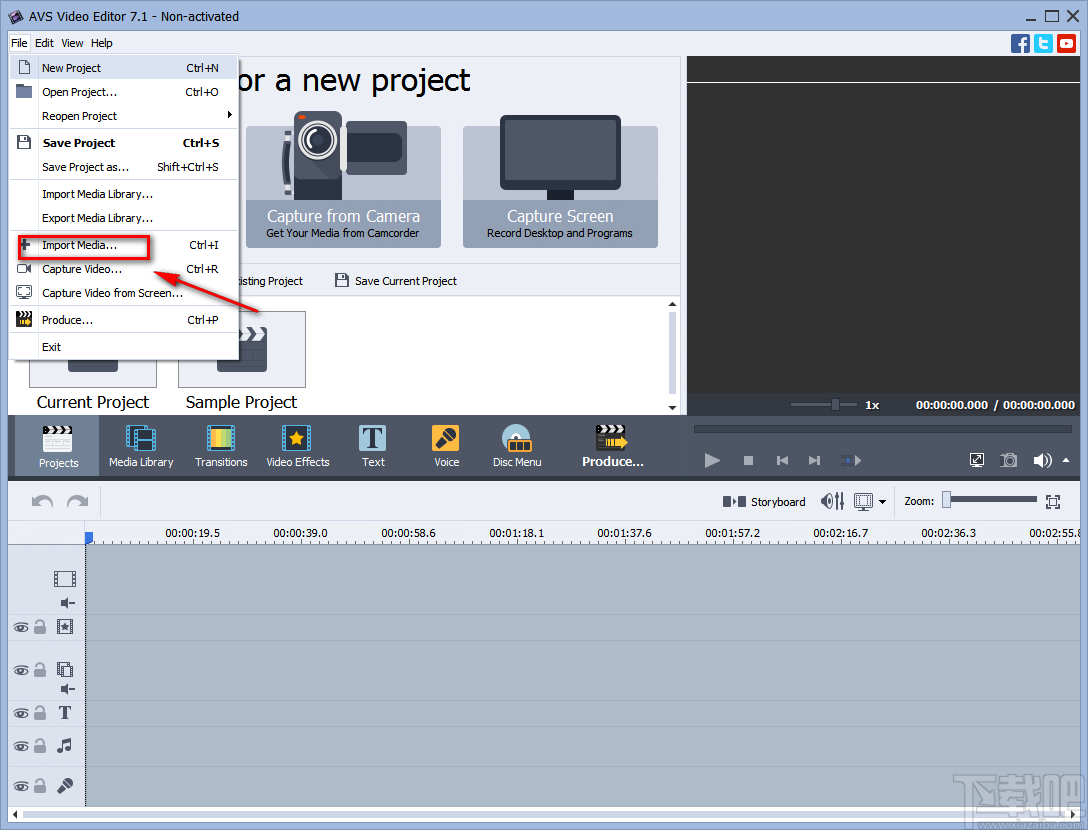Choose Exit from File menu

[x=124, y=347]
